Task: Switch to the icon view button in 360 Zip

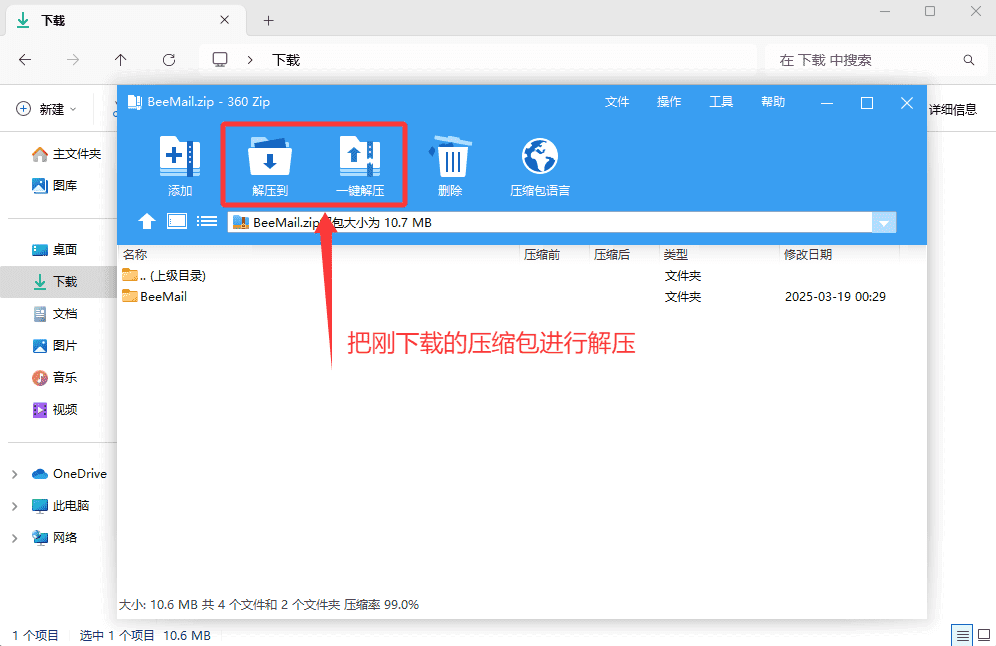Action: 177,221
